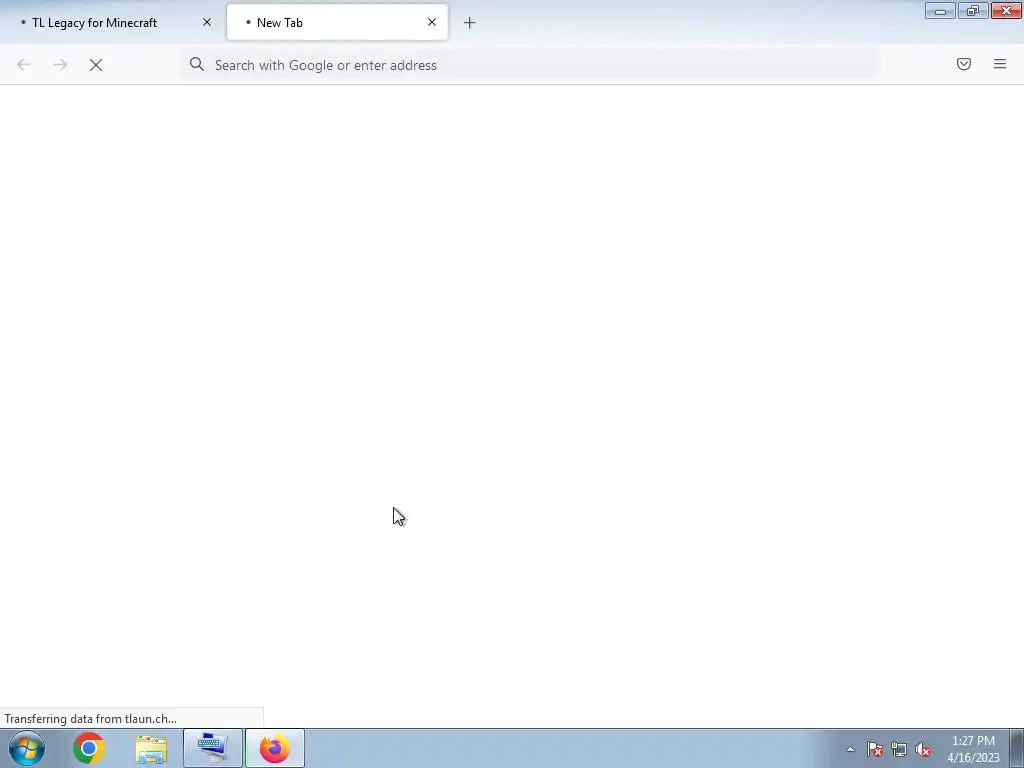
Task: Restore down the Firefox window
Action: (x=973, y=11)
